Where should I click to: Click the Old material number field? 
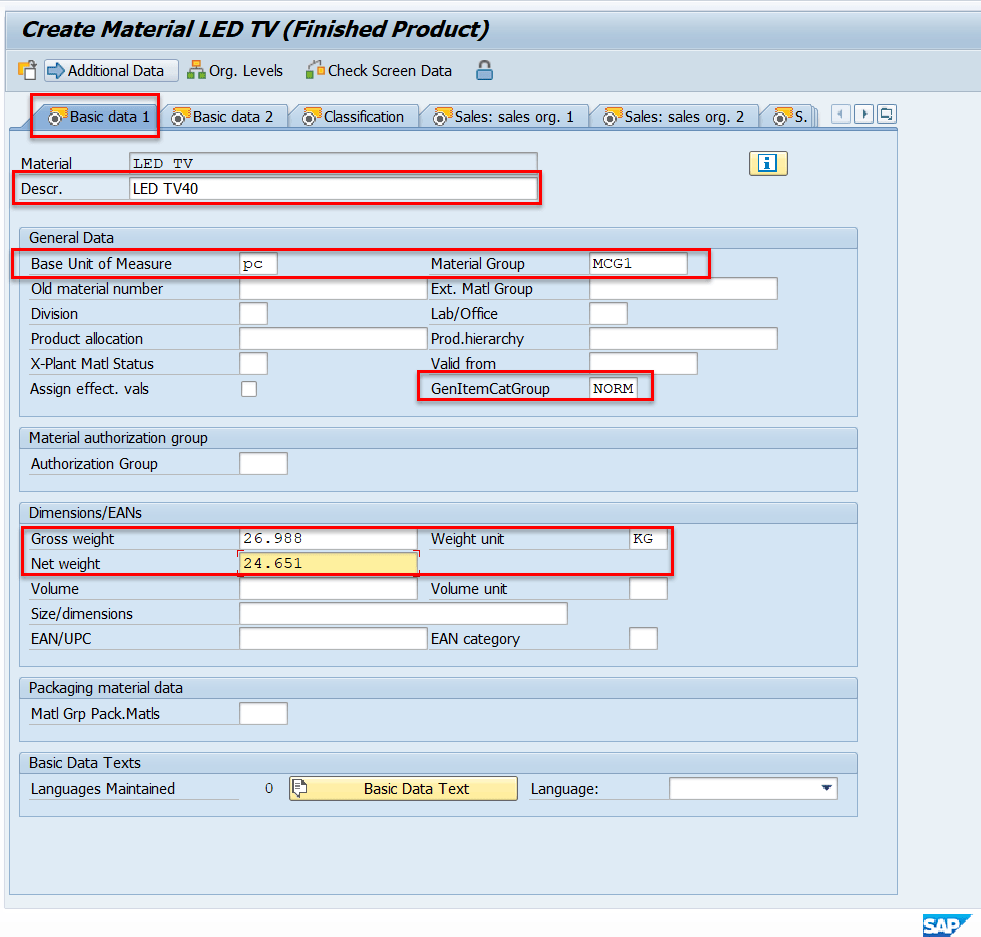coord(333,289)
